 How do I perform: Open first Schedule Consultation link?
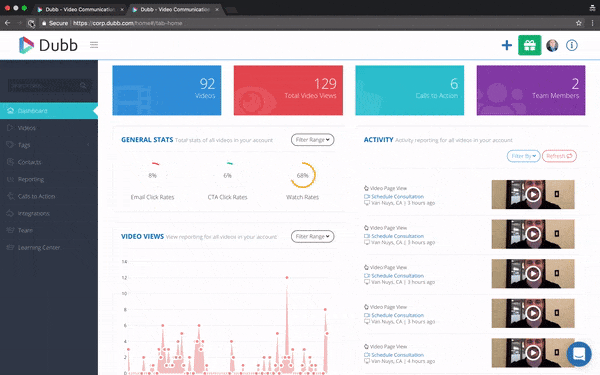point(397,196)
